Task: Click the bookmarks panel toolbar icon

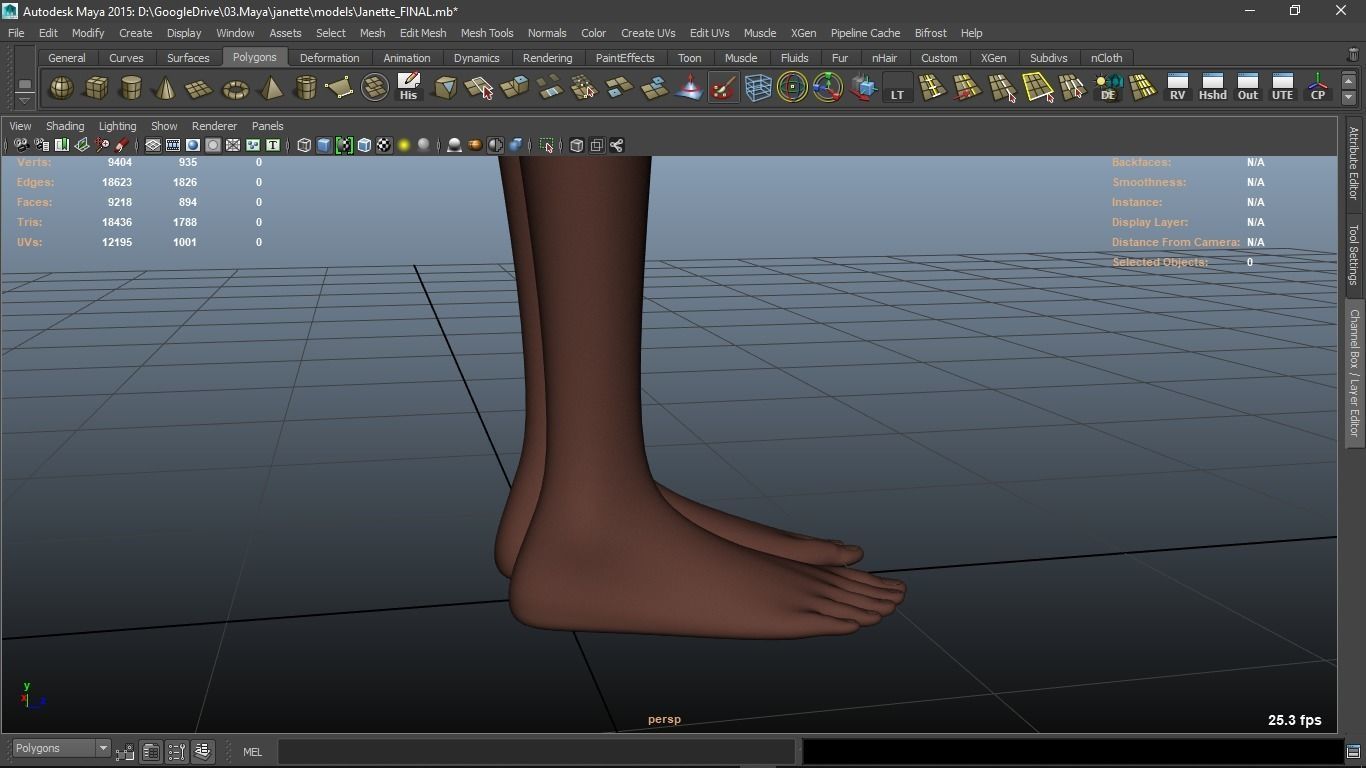Action: pos(62,145)
